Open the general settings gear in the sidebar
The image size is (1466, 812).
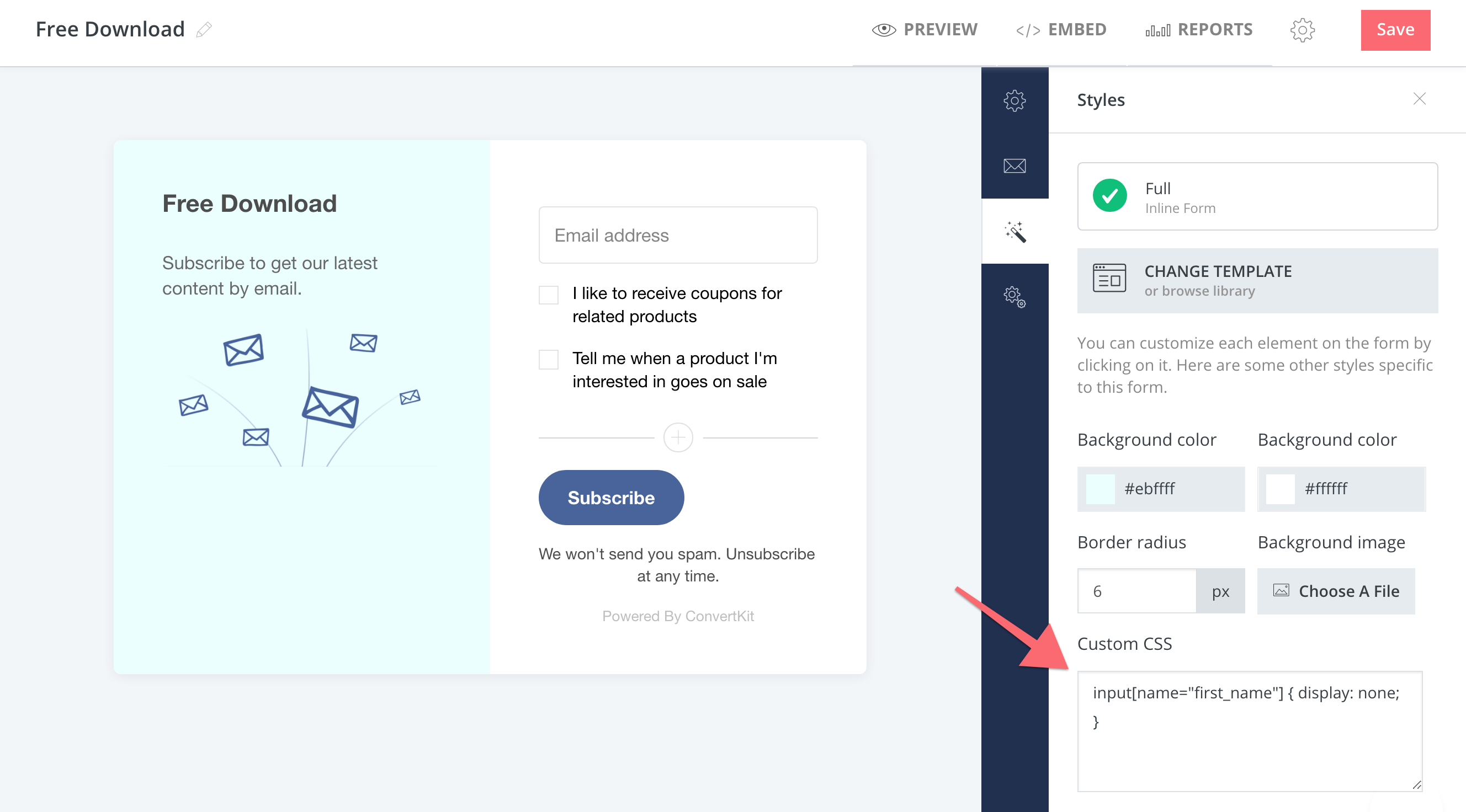[1014, 100]
